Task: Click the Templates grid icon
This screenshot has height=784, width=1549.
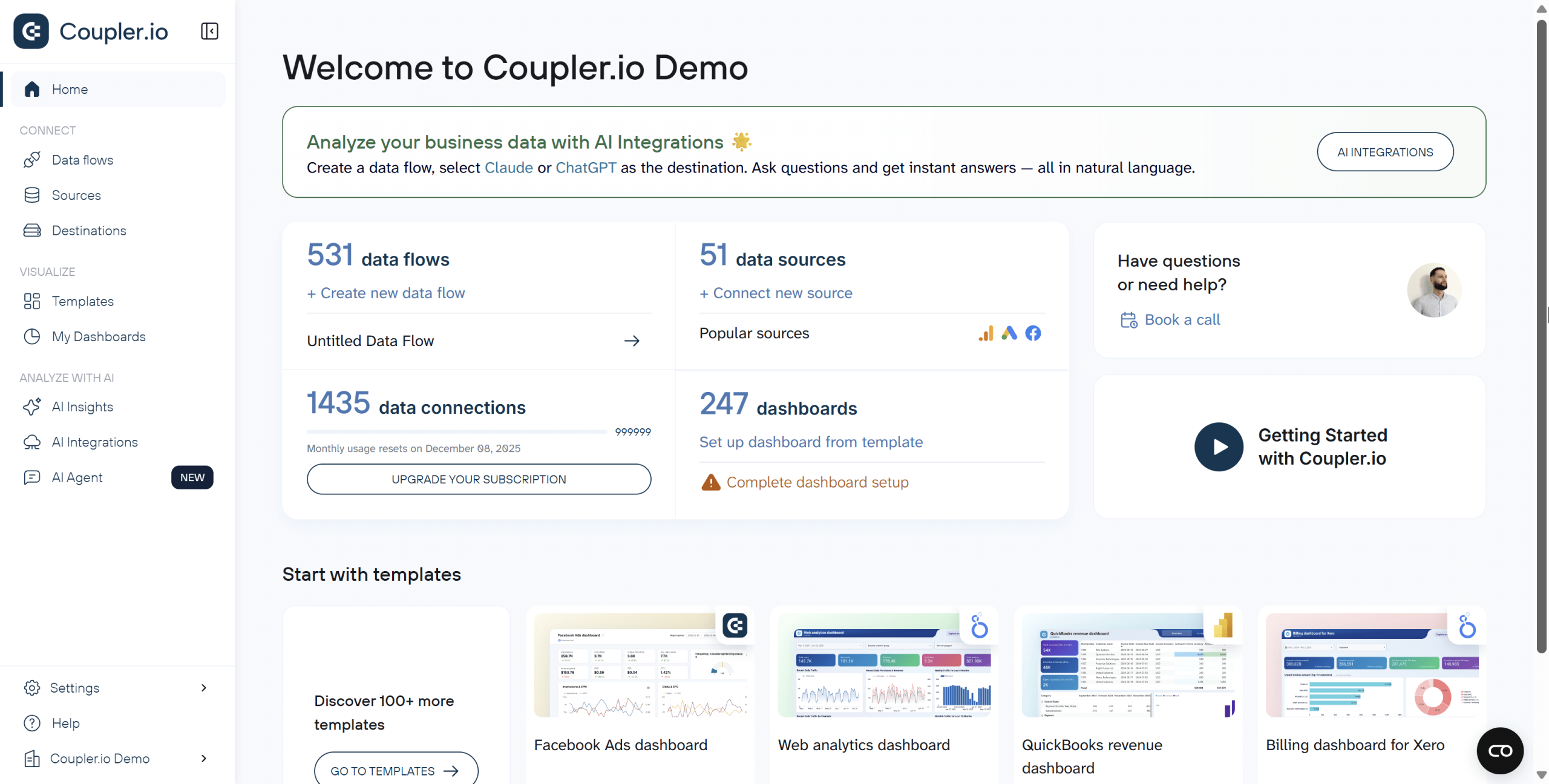Action: 33,301
